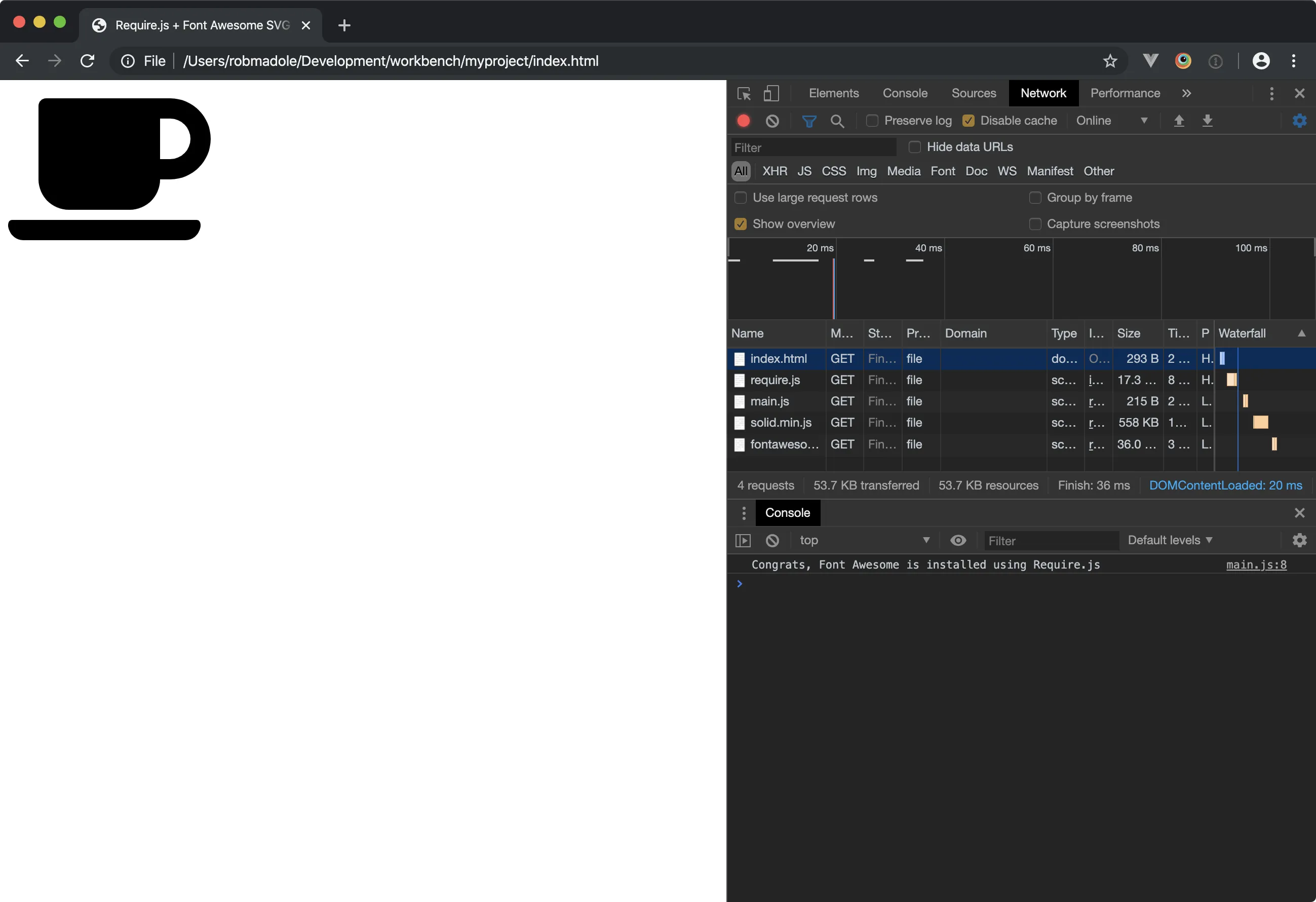Toggle device toolbar emulation mode
The height and width of the screenshot is (902, 1316).
(771, 93)
